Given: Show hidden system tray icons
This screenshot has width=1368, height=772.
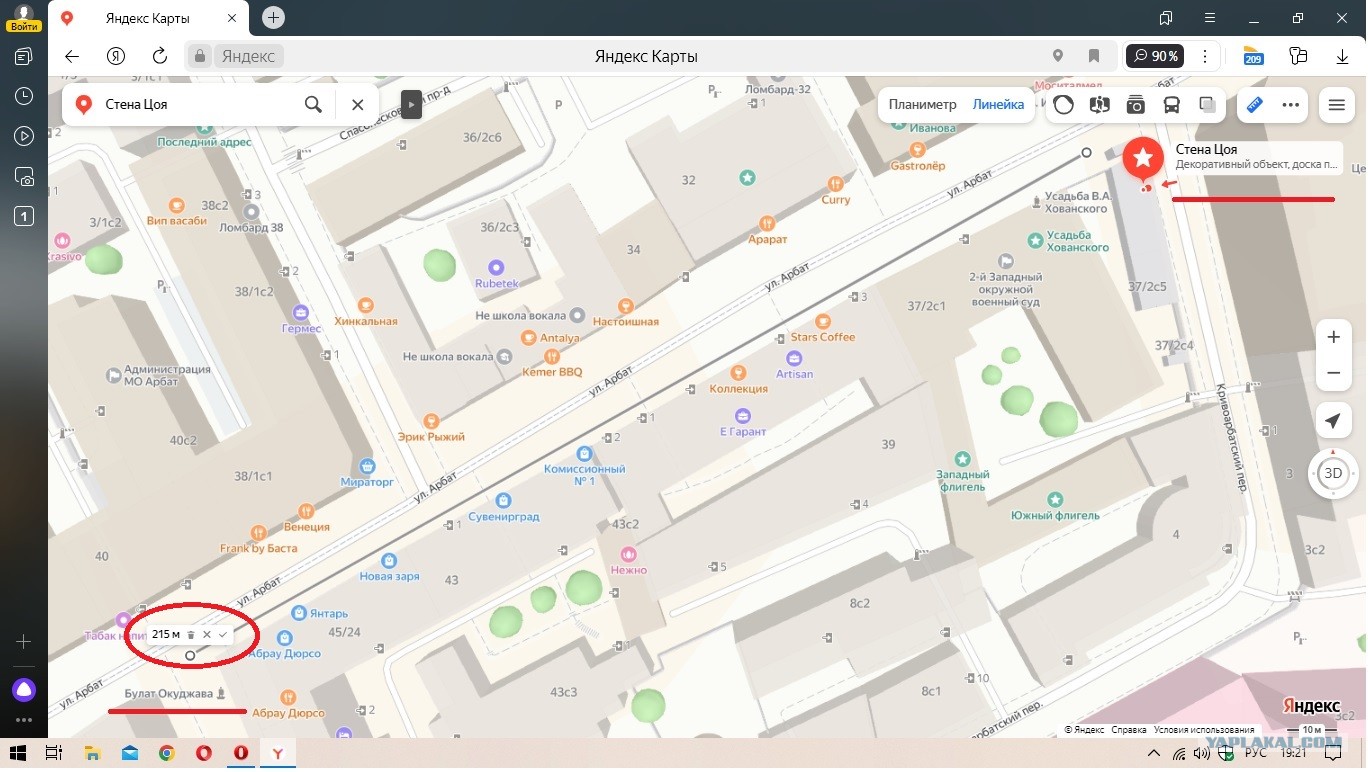Looking at the screenshot, I should click(1154, 753).
